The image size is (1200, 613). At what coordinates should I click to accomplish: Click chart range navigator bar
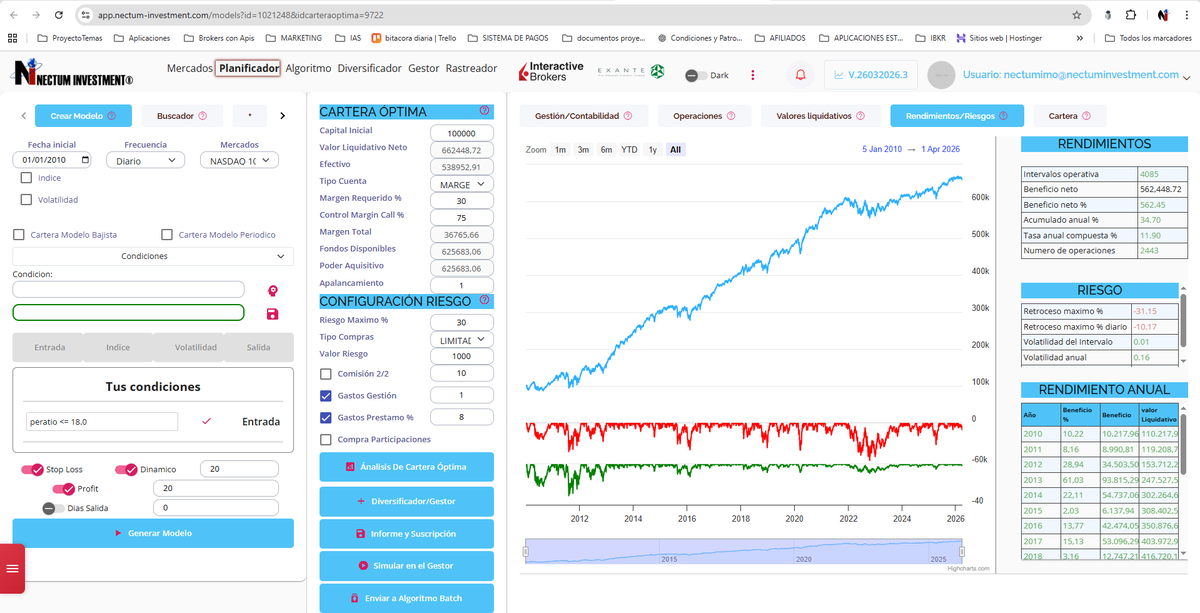tap(743, 552)
